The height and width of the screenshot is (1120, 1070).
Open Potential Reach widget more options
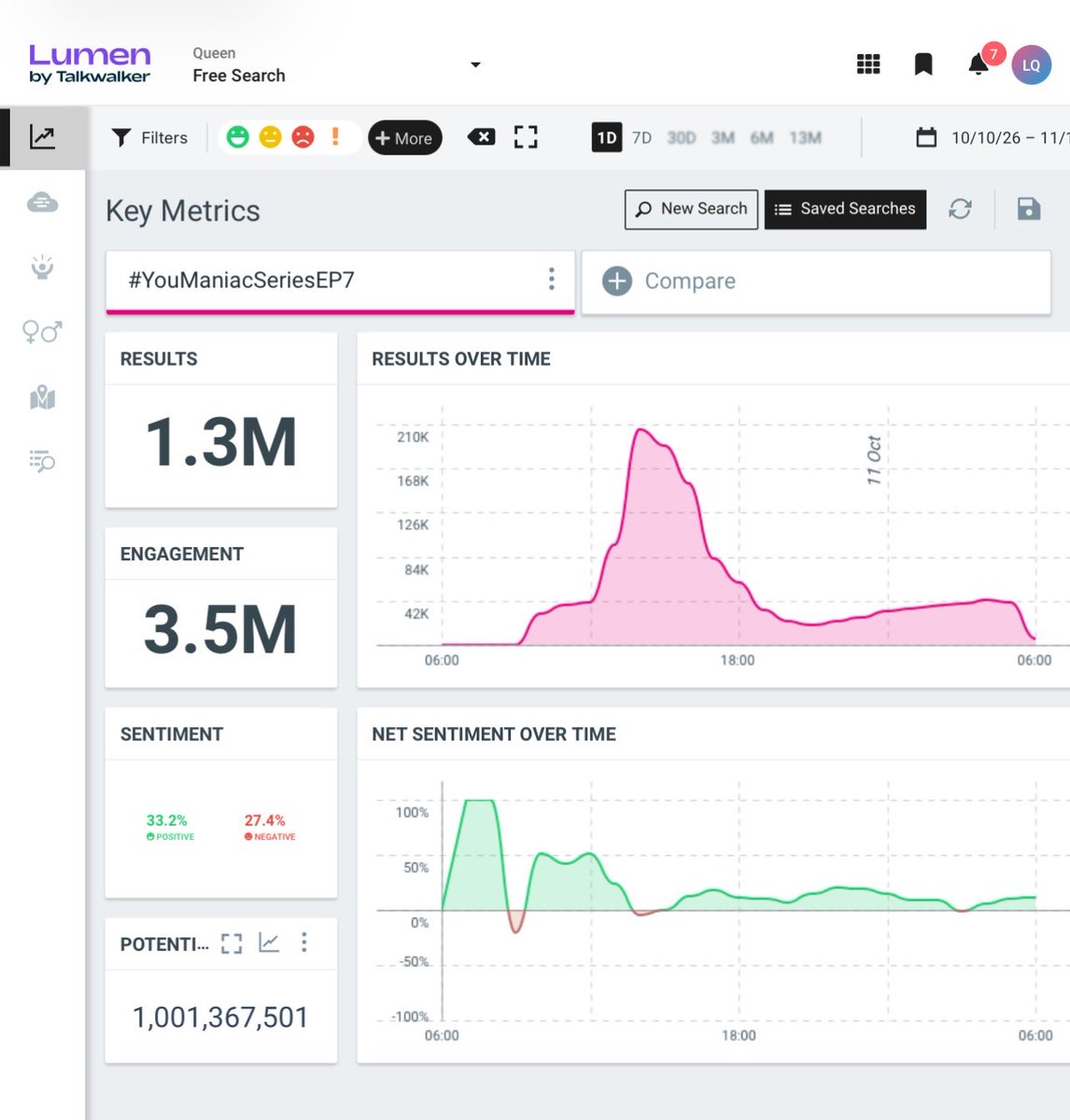tap(304, 943)
